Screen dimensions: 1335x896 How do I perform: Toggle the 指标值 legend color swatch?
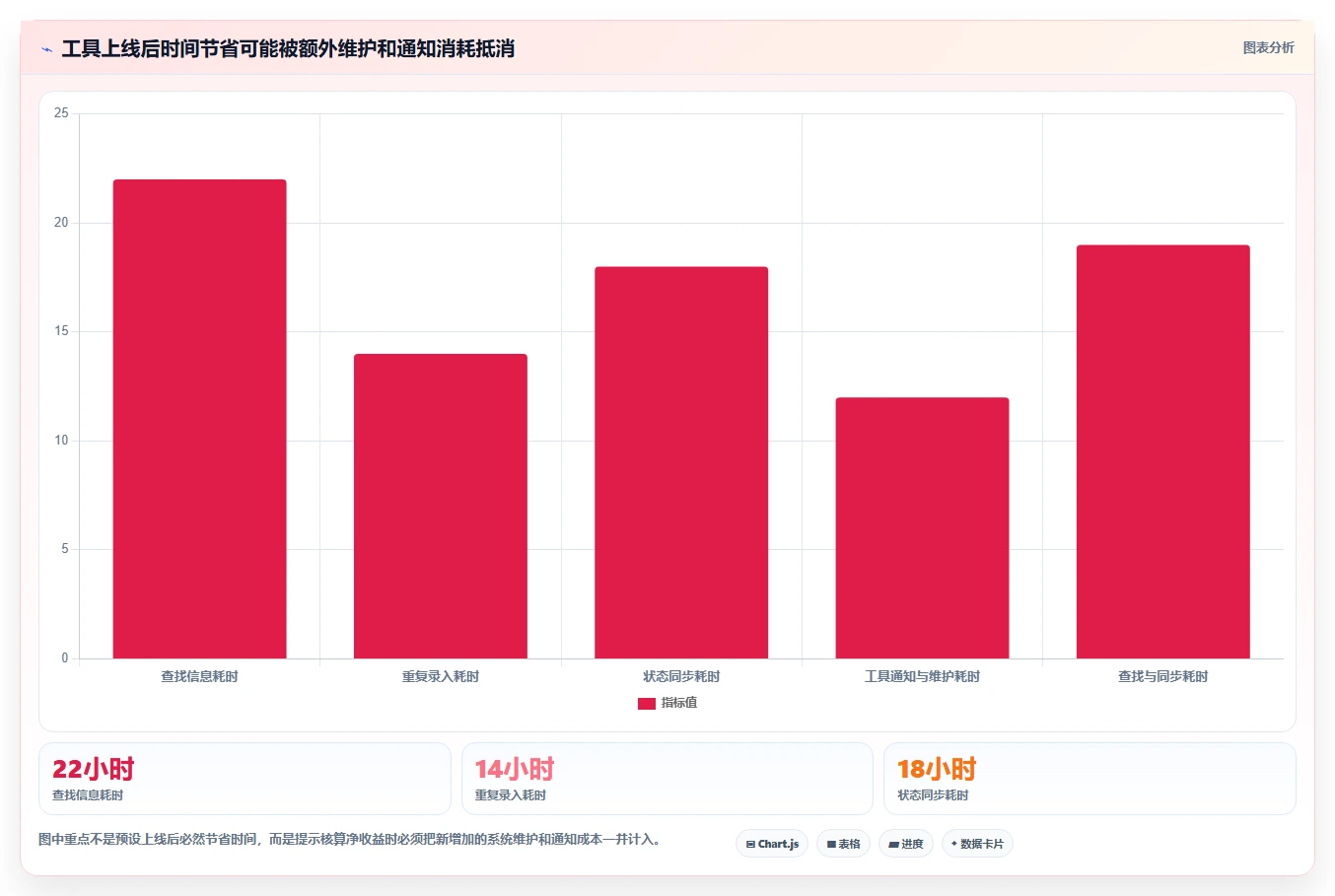tap(646, 703)
